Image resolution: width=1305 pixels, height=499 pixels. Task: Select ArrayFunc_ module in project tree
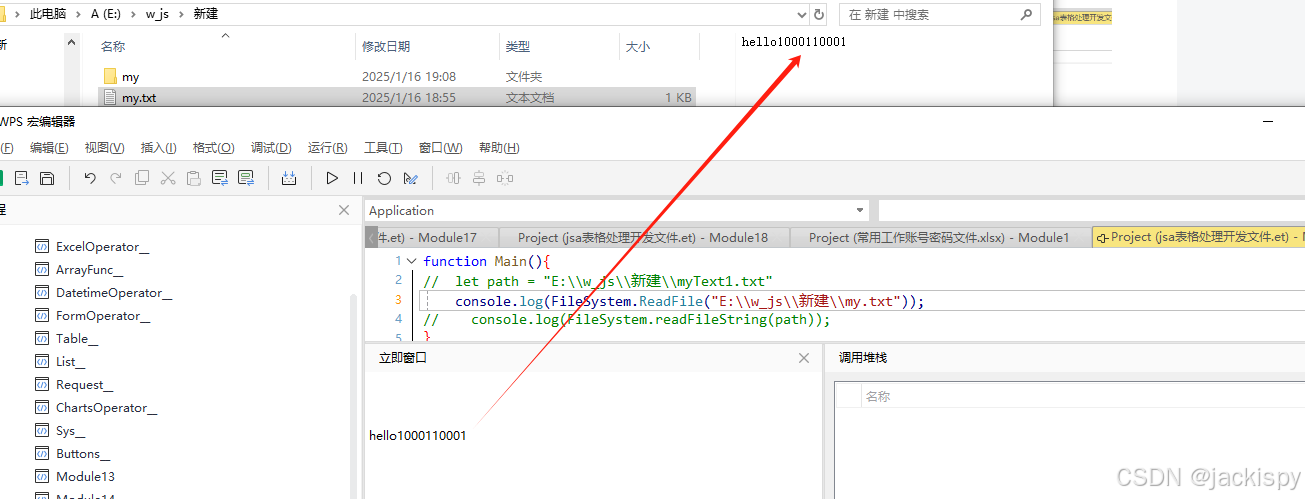[89, 269]
